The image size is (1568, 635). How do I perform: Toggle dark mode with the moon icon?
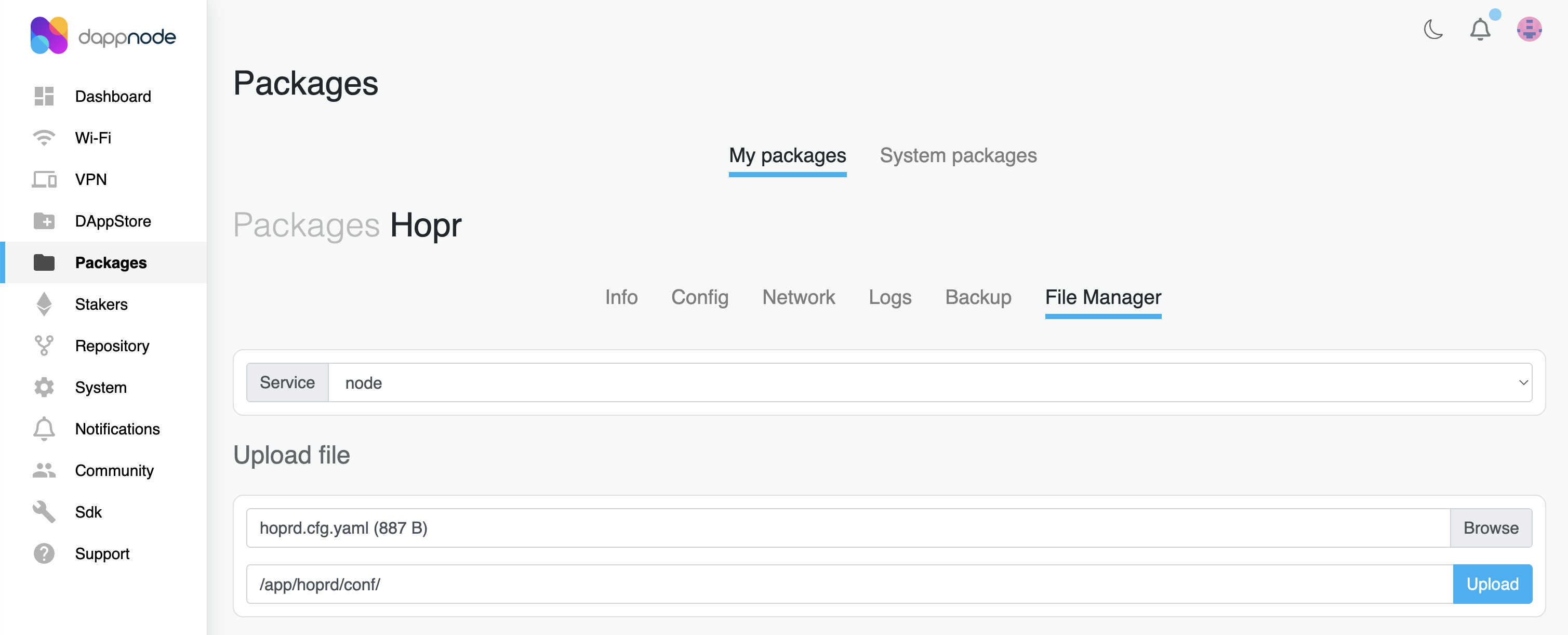1433,29
